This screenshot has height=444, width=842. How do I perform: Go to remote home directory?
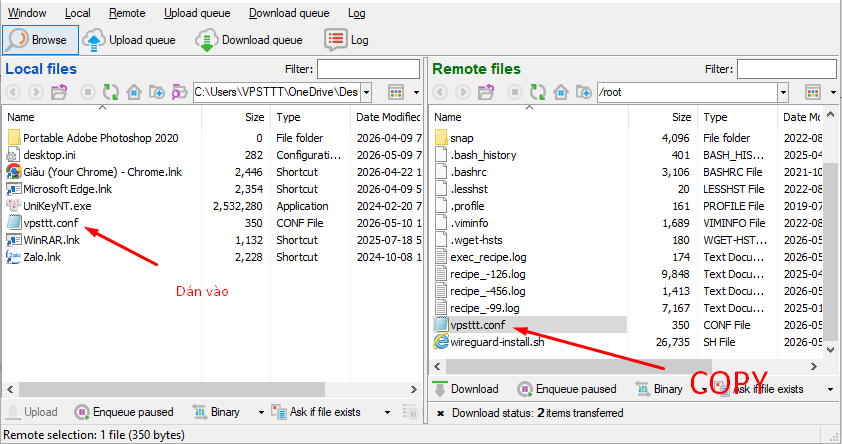coord(561,92)
